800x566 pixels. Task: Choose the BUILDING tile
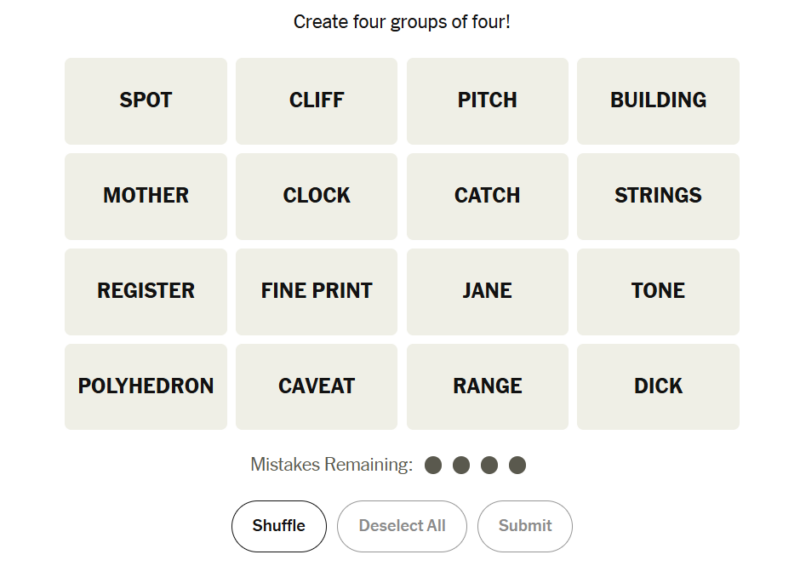coord(658,101)
